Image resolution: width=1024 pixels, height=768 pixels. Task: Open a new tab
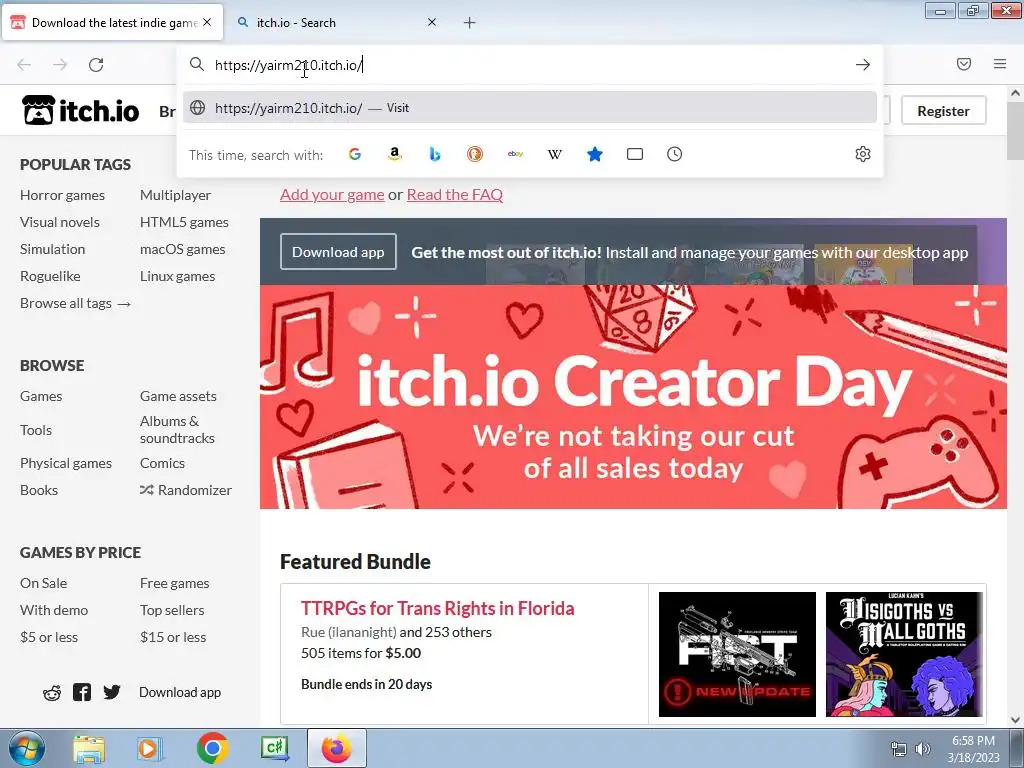pyautogui.click(x=470, y=23)
